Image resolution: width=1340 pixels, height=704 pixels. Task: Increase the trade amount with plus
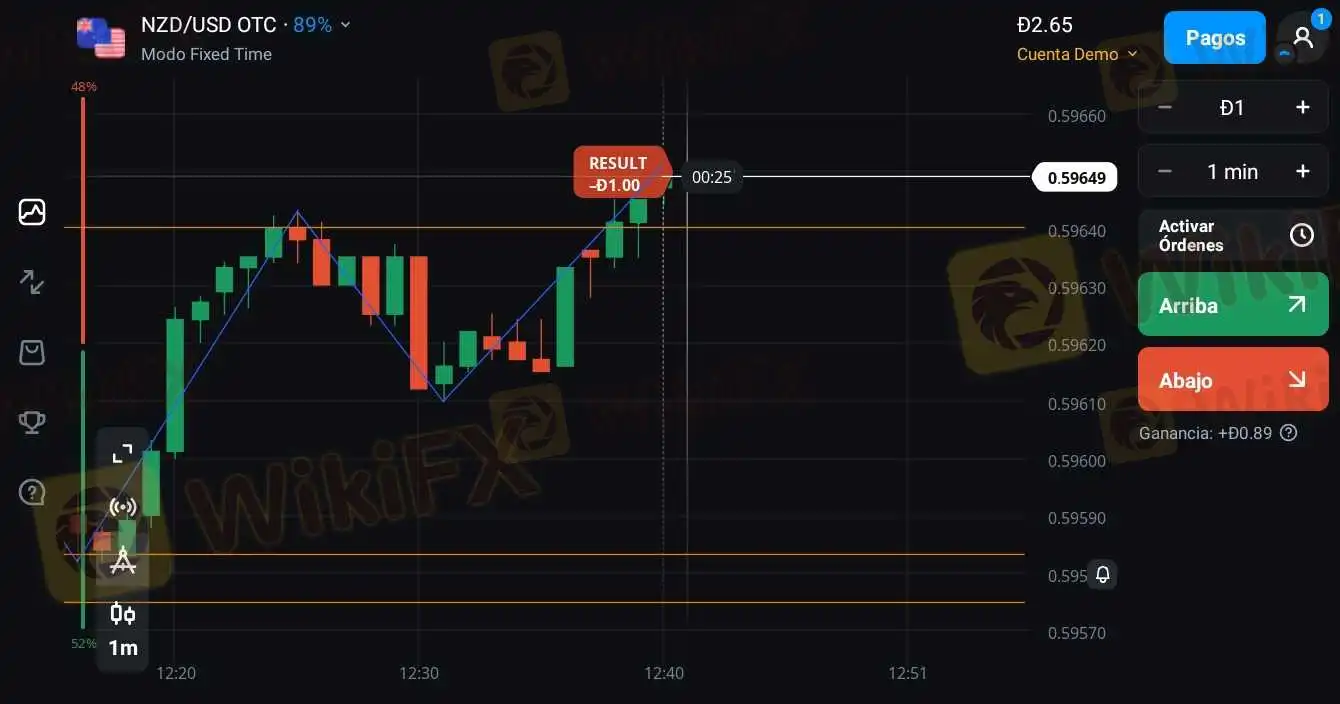(1302, 107)
